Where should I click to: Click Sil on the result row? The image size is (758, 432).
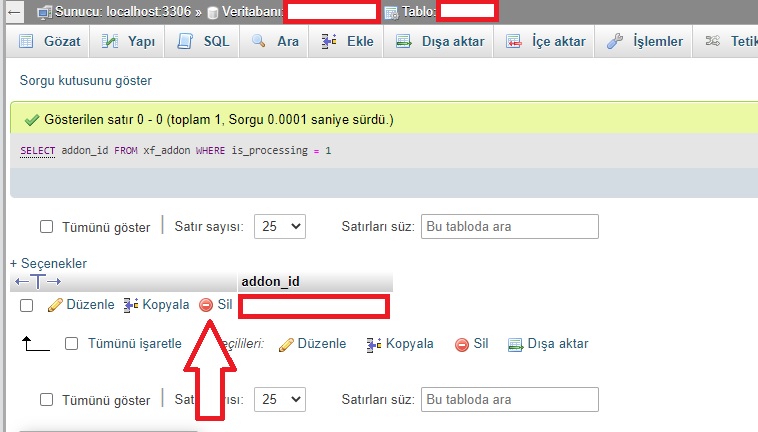(216, 305)
